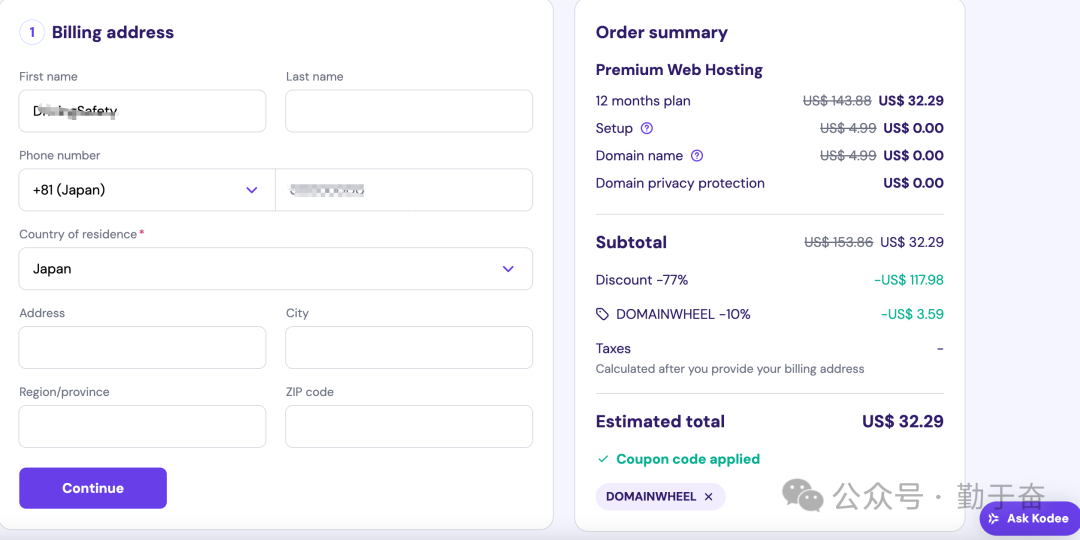This screenshot has height=540, width=1080.
Task: Click the DOMAINWHEEL coupon chip
Action: [x=651, y=497]
